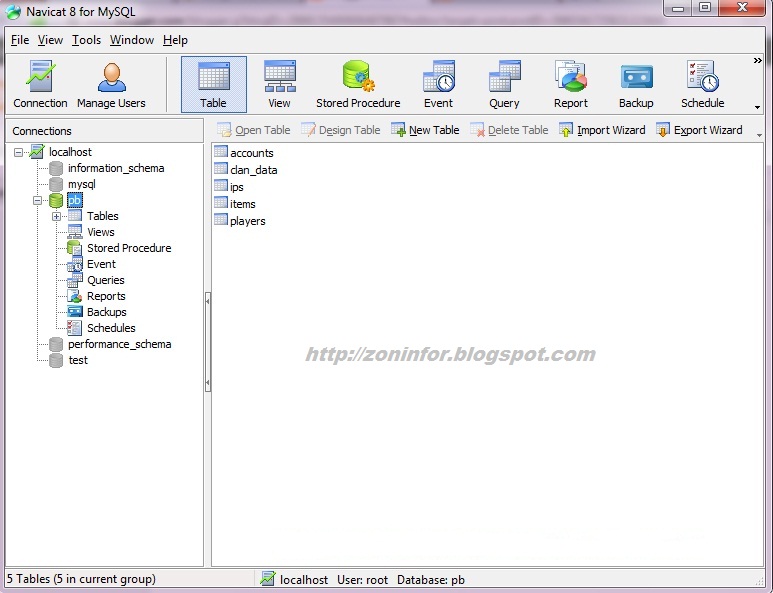773x593 pixels.
Task: Select performance_schema database
Action: click(x=119, y=344)
